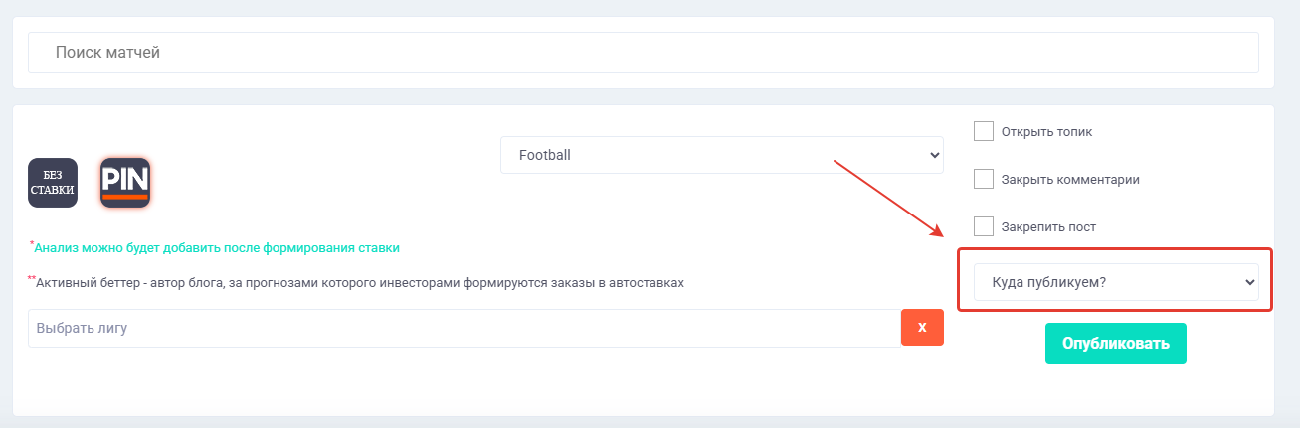Click the Активный беттер explanation text
Screen dimensions: 1300x428
359,283
